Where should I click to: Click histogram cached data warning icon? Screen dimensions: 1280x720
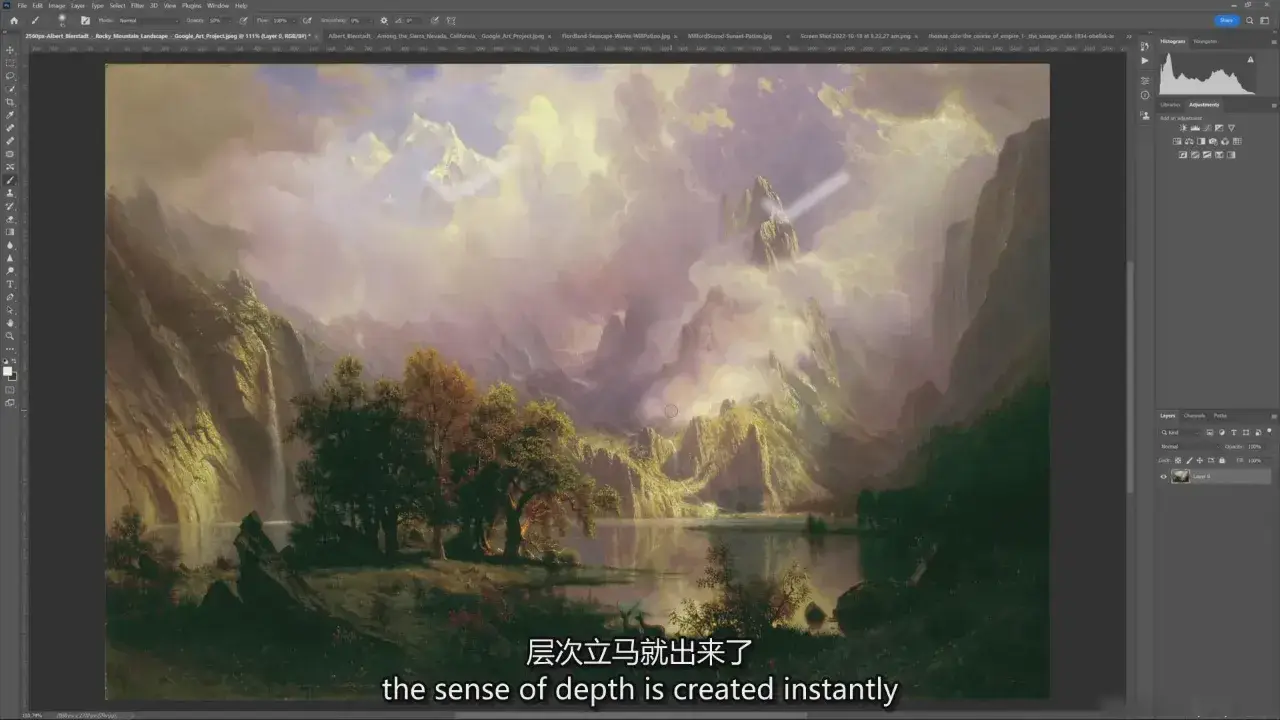click(x=1250, y=60)
